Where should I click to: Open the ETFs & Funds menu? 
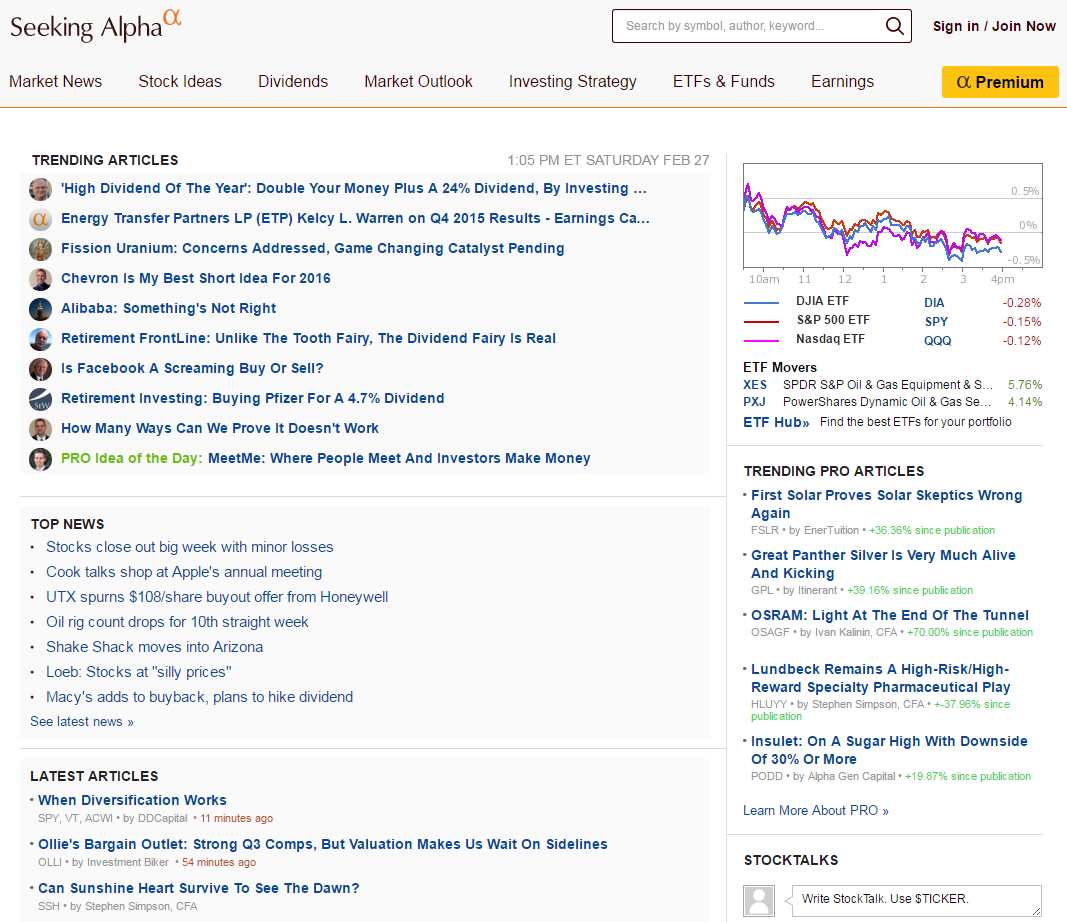[724, 82]
